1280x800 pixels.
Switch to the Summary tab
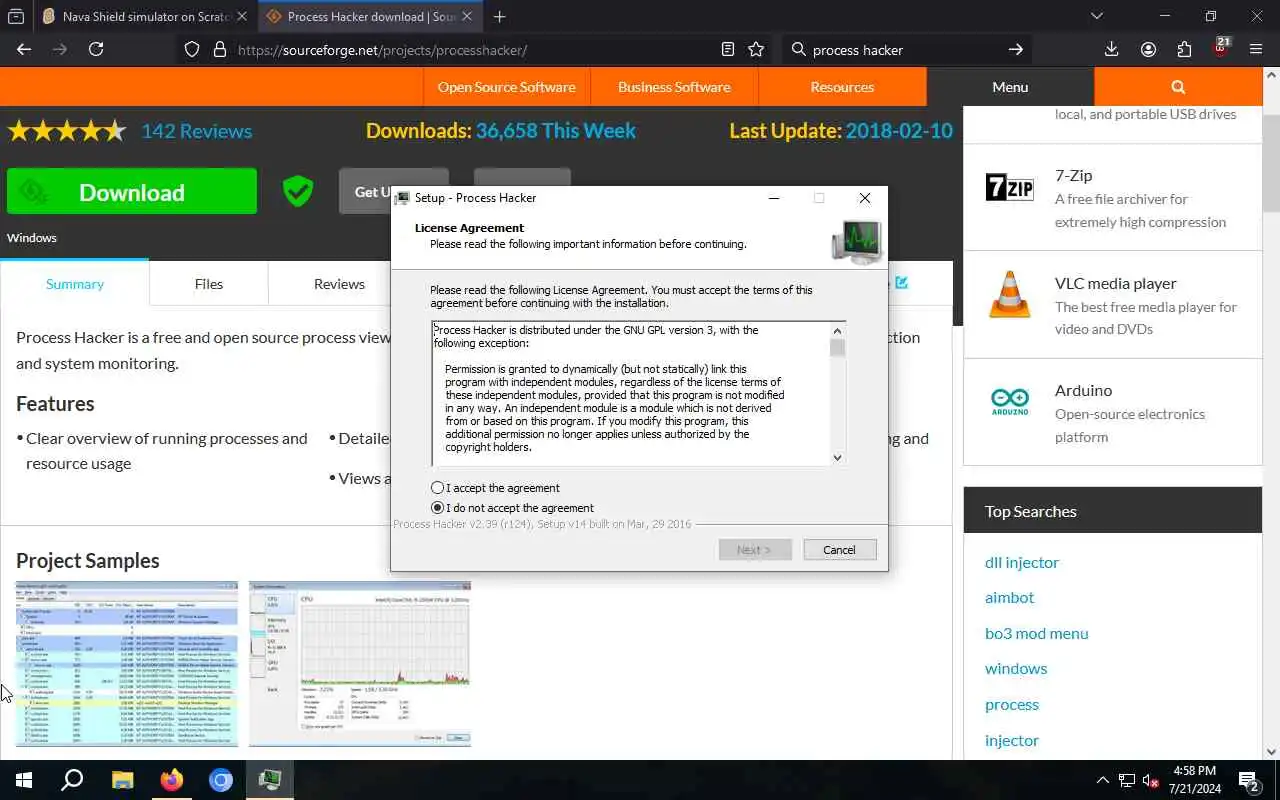coord(75,284)
